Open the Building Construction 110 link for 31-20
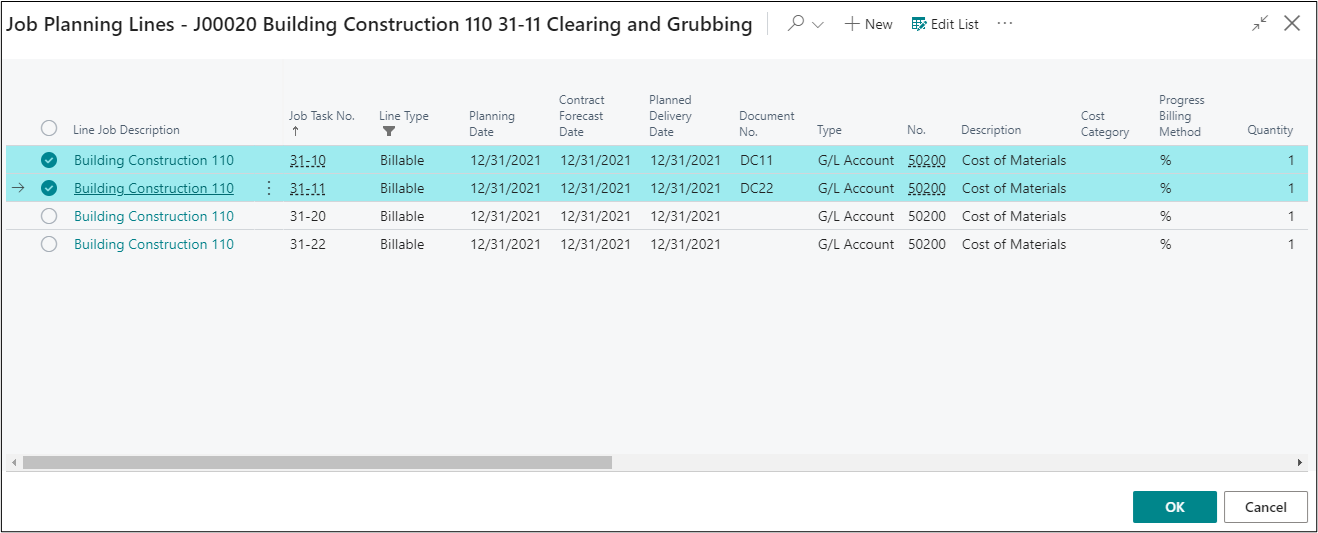 click(x=153, y=216)
